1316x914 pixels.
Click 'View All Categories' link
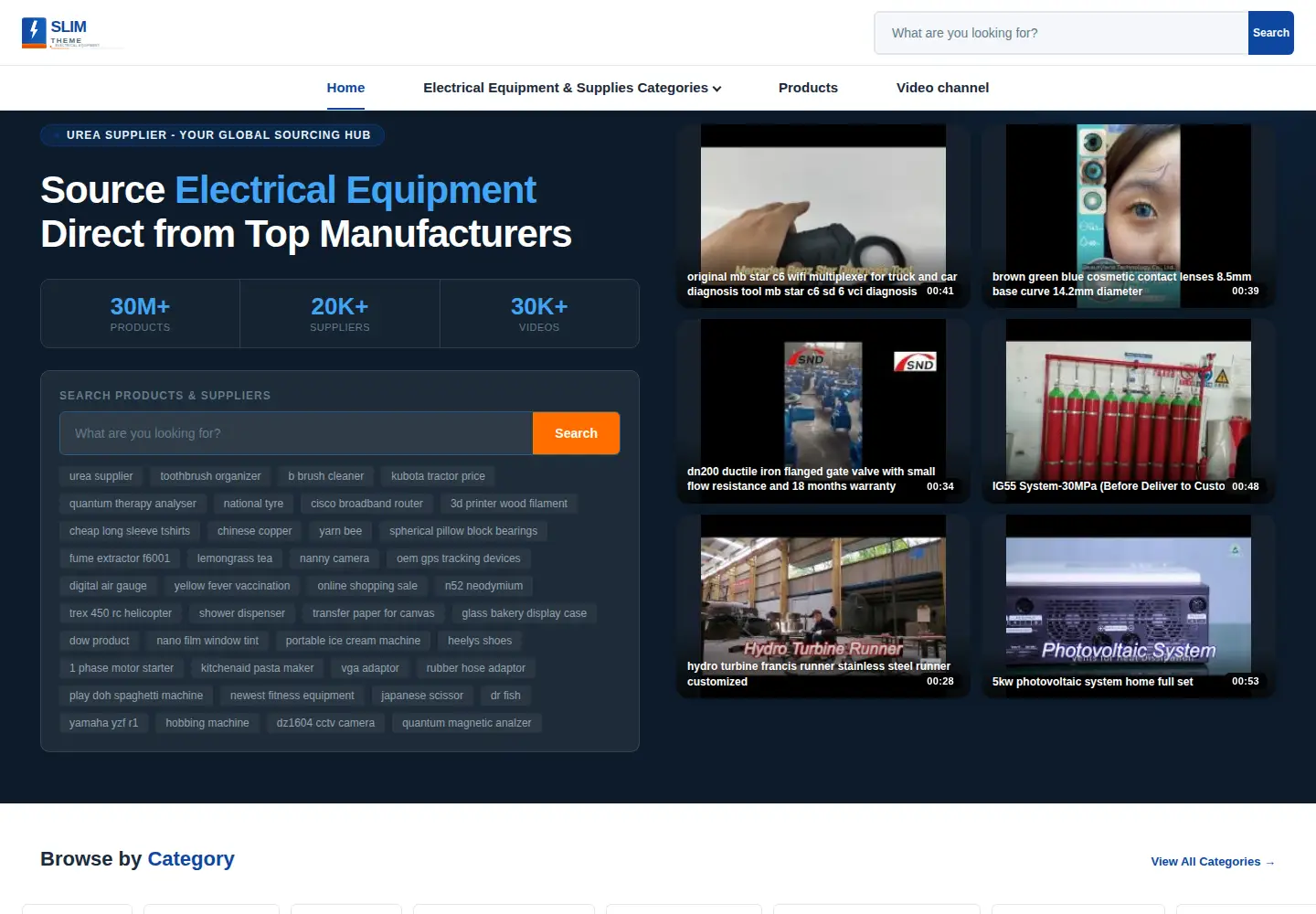1213,862
